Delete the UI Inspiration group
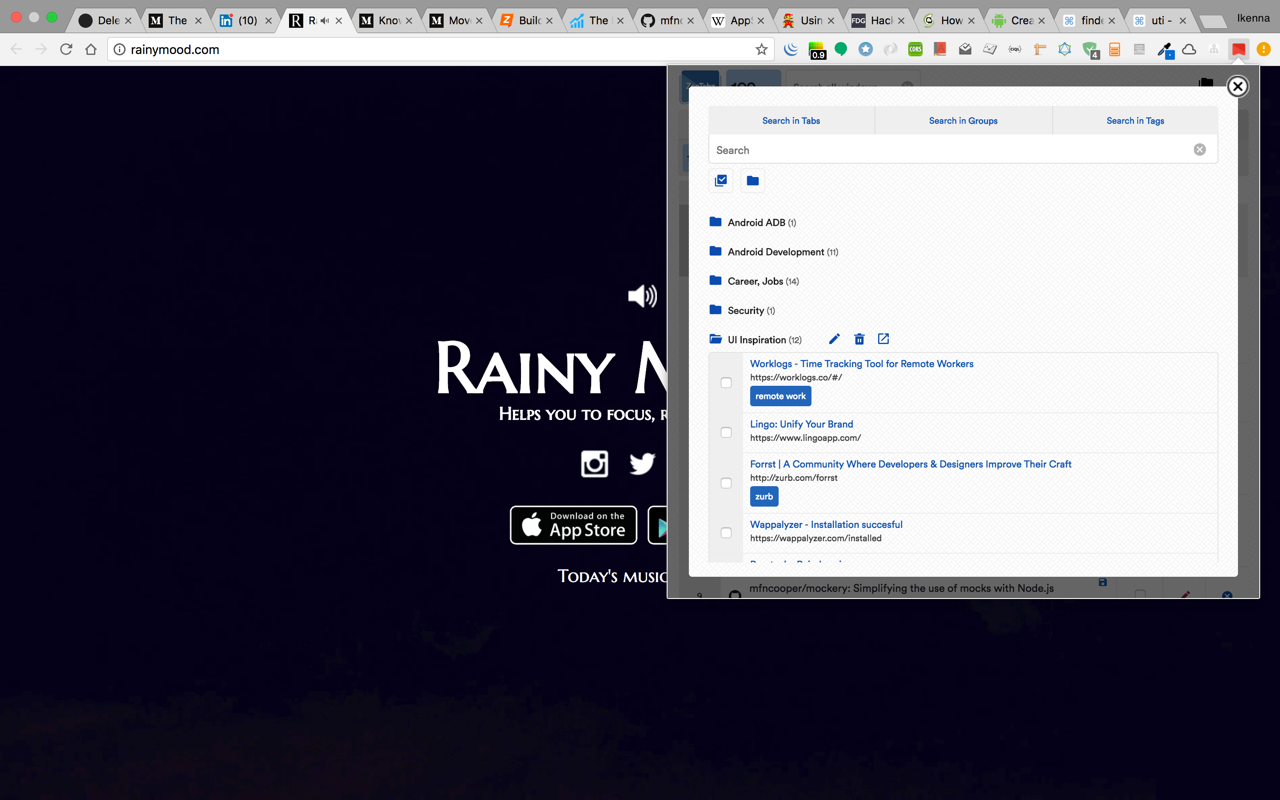 click(859, 339)
